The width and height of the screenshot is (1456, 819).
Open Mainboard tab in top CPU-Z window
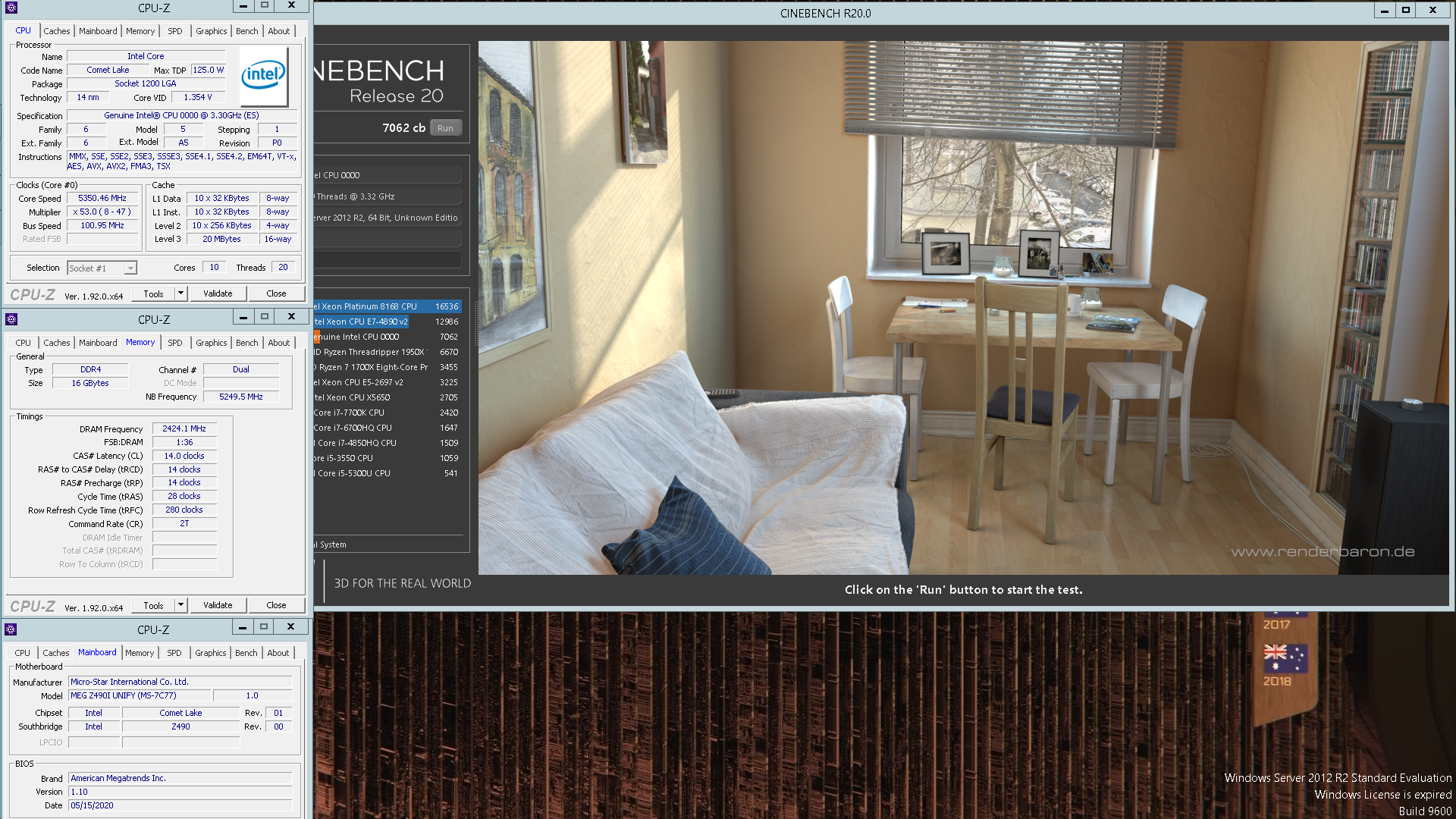tap(98, 31)
